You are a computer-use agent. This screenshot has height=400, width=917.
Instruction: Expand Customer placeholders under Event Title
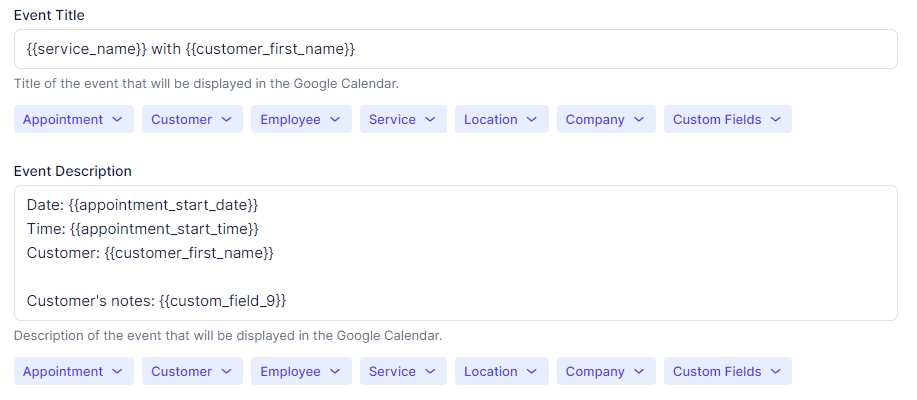click(192, 120)
